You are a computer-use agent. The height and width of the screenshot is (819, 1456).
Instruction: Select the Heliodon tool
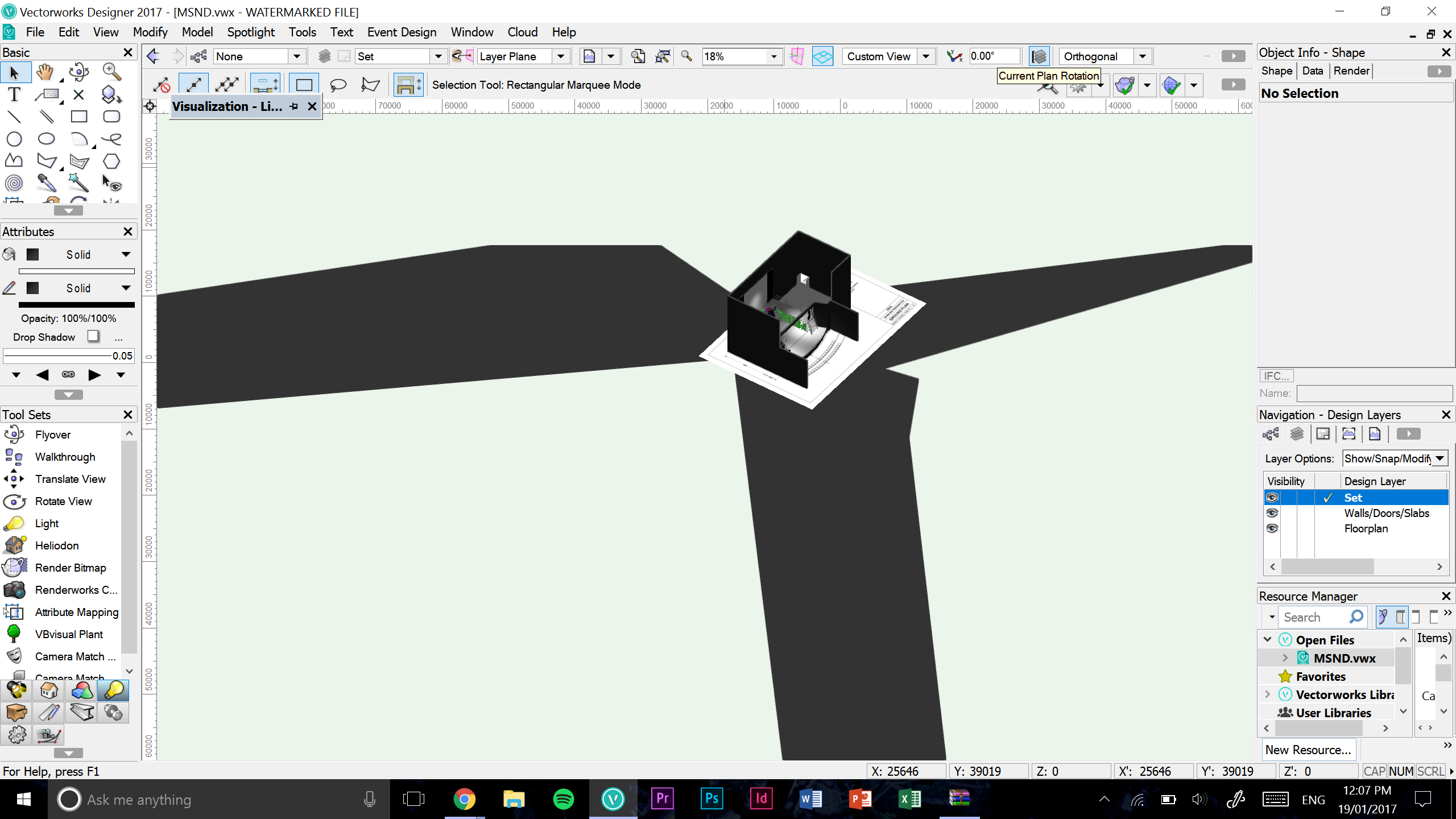[56, 545]
